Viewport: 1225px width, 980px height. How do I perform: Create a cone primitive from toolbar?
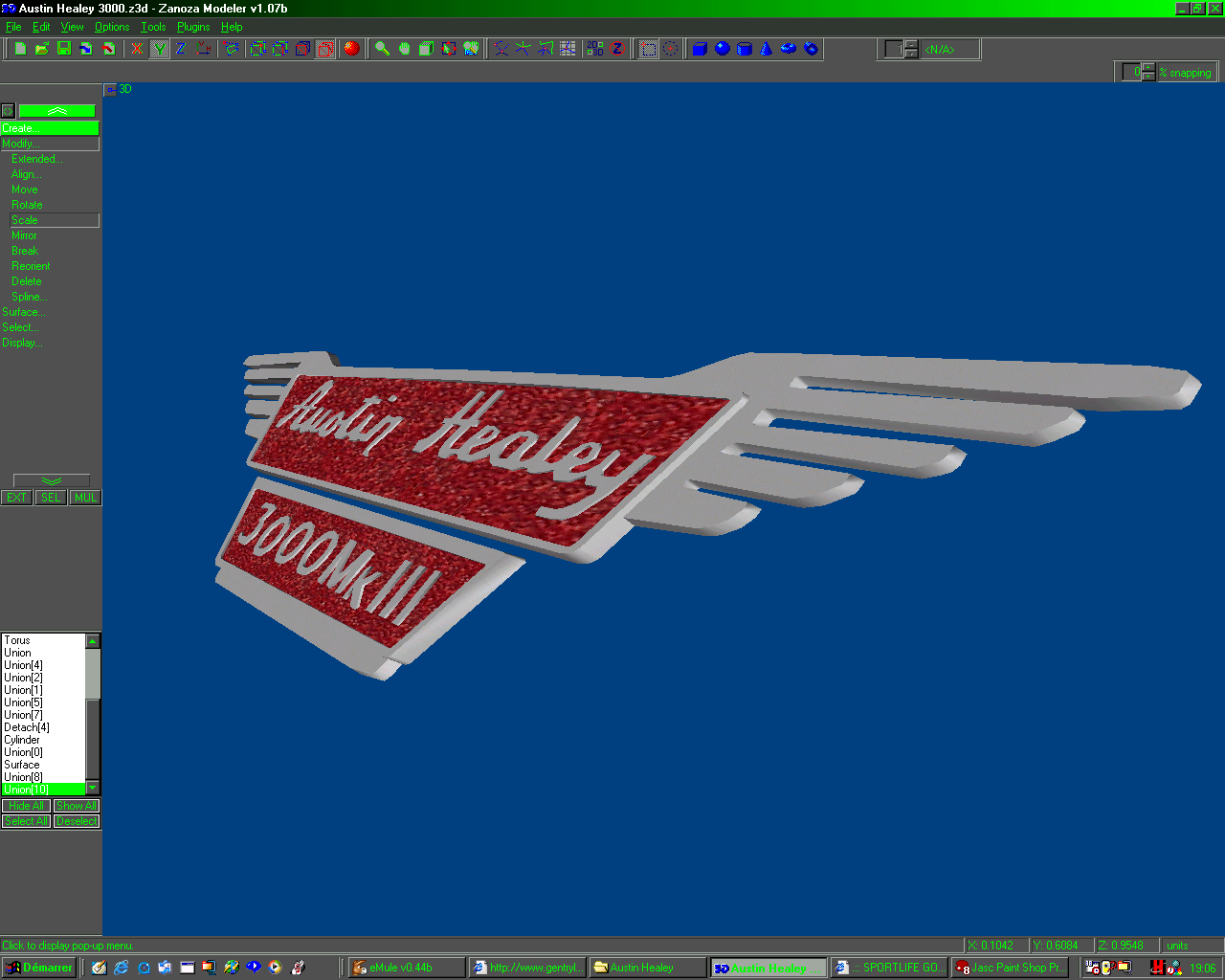766,49
